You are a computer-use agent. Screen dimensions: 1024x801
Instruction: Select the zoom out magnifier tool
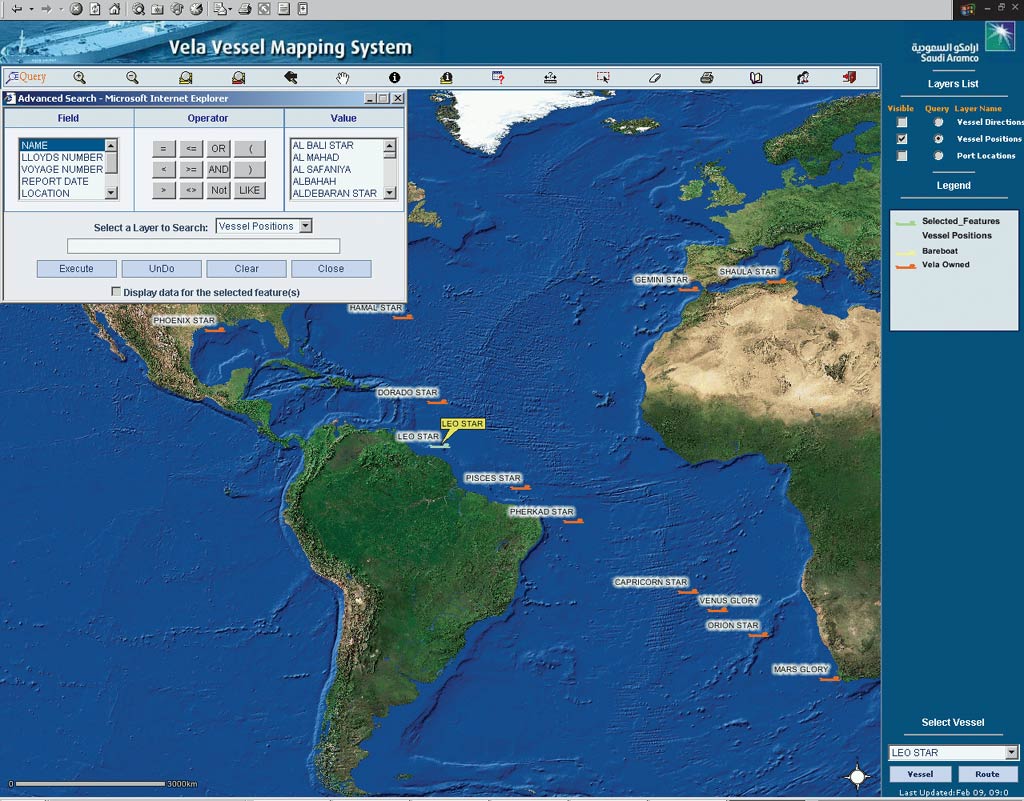133,78
